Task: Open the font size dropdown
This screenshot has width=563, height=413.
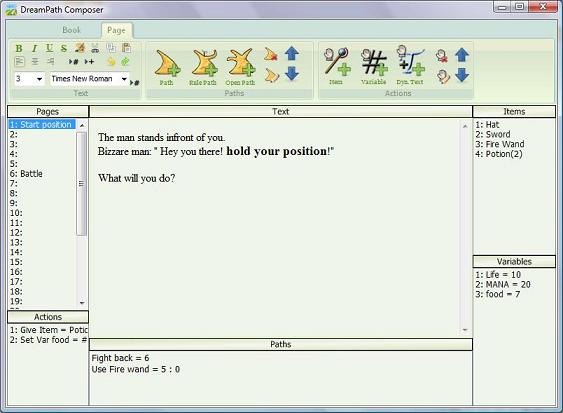Action: point(39,79)
